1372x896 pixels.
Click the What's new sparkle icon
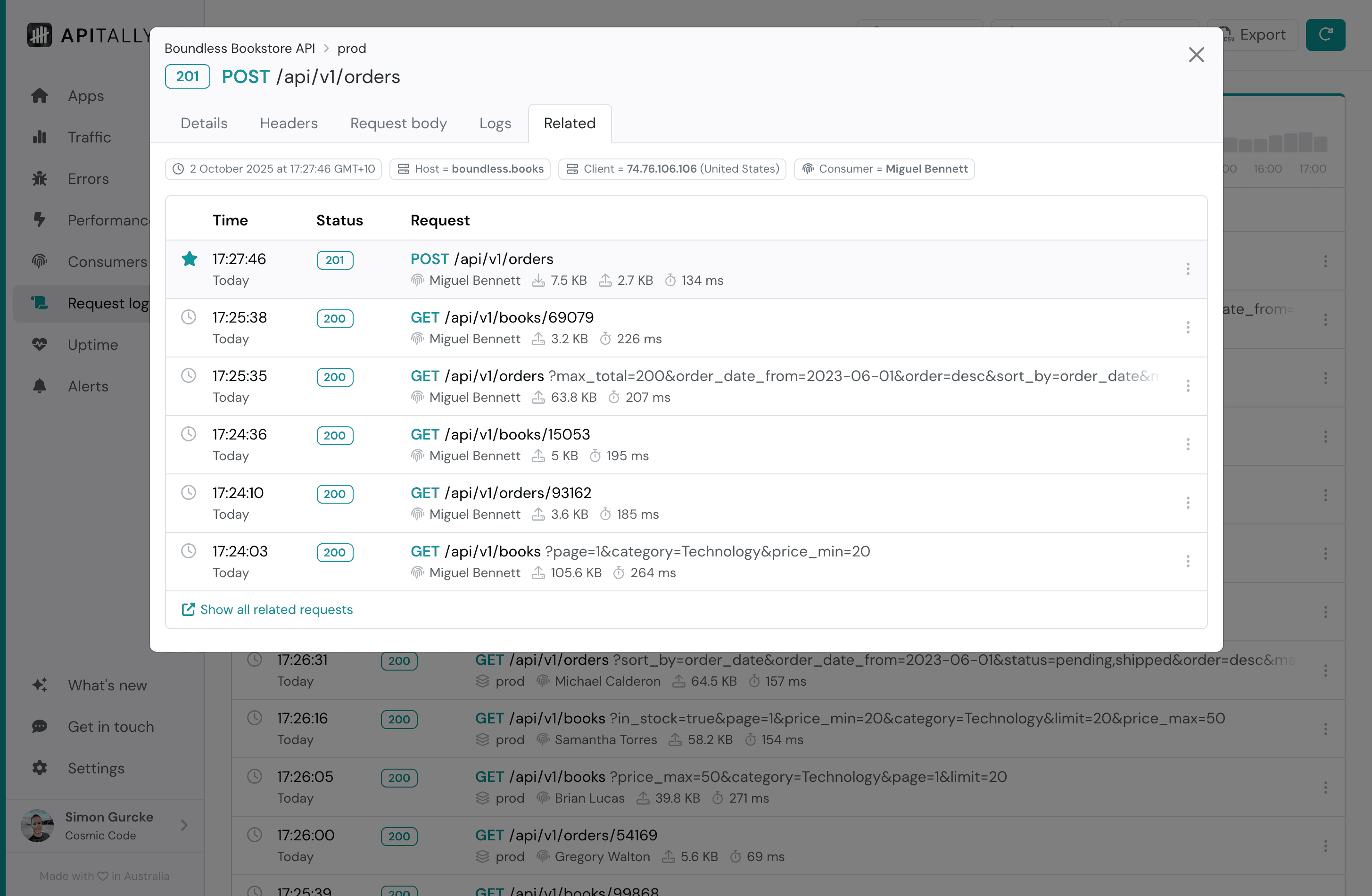40,685
